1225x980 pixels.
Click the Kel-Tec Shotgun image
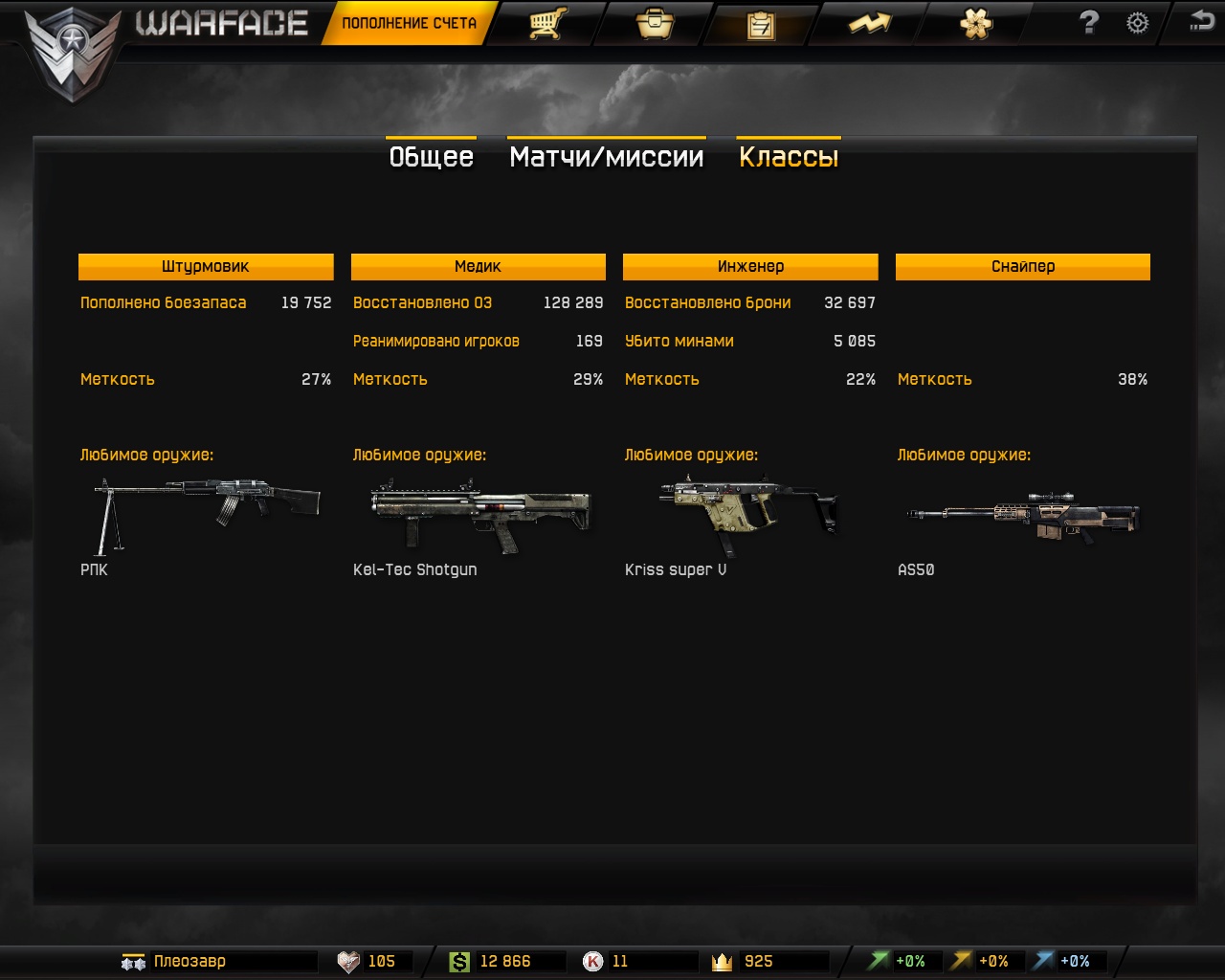coord(480,517)
